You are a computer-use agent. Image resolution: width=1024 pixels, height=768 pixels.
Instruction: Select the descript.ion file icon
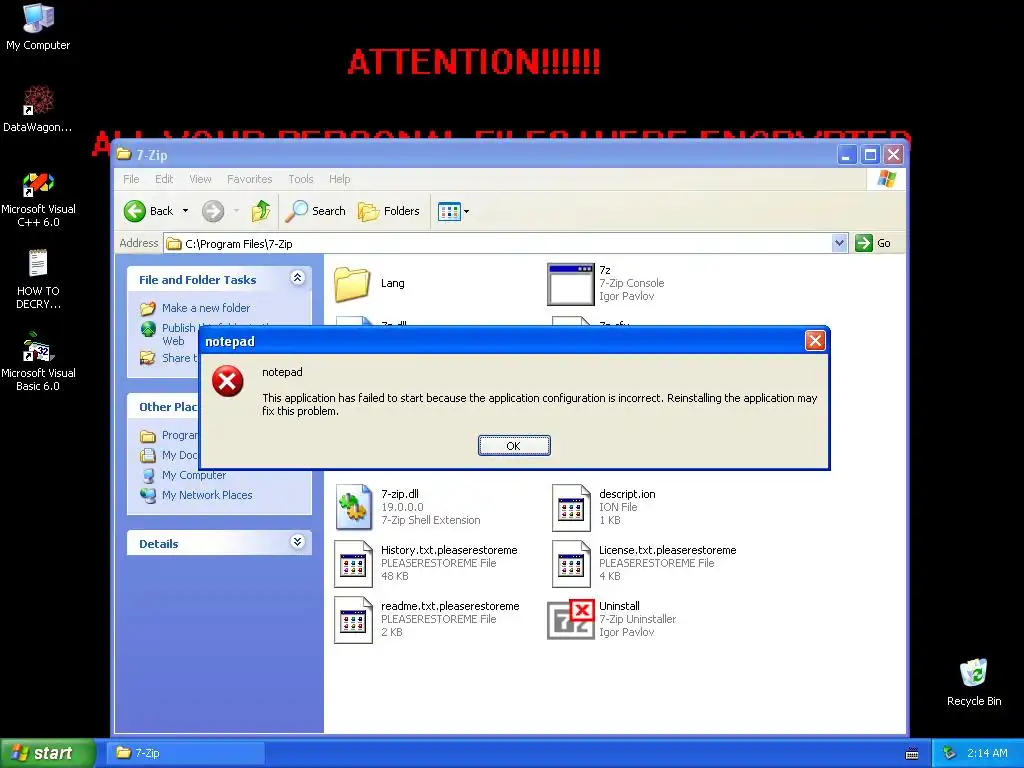pyautogui.click(x=571, y=507)
